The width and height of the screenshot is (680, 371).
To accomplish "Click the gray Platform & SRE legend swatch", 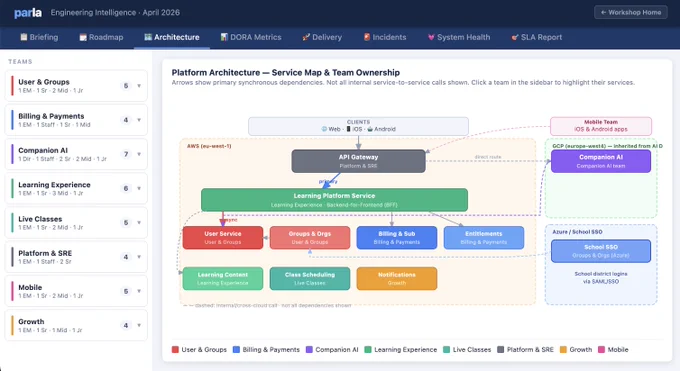I will click(500, 350).
